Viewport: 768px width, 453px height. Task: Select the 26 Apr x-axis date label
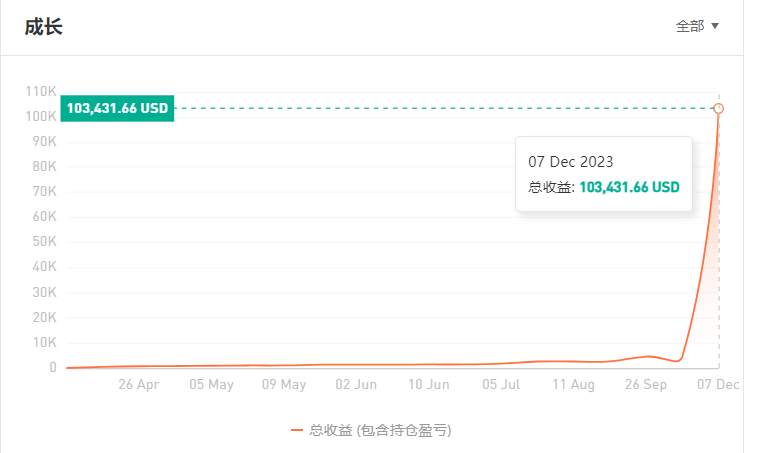click(139, 384)
